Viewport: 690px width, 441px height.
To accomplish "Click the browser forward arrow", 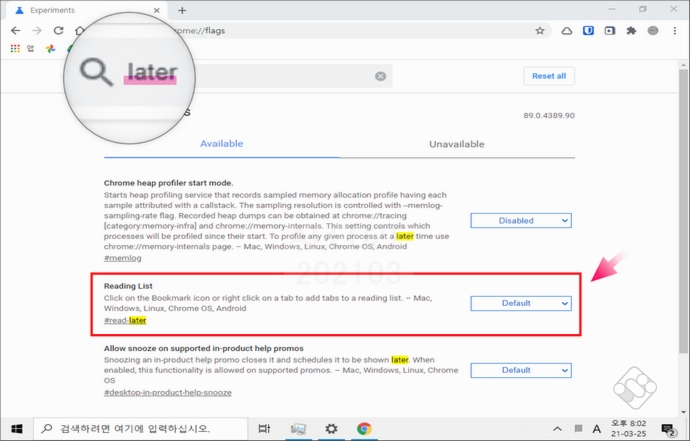I will [x=37, y=30].
